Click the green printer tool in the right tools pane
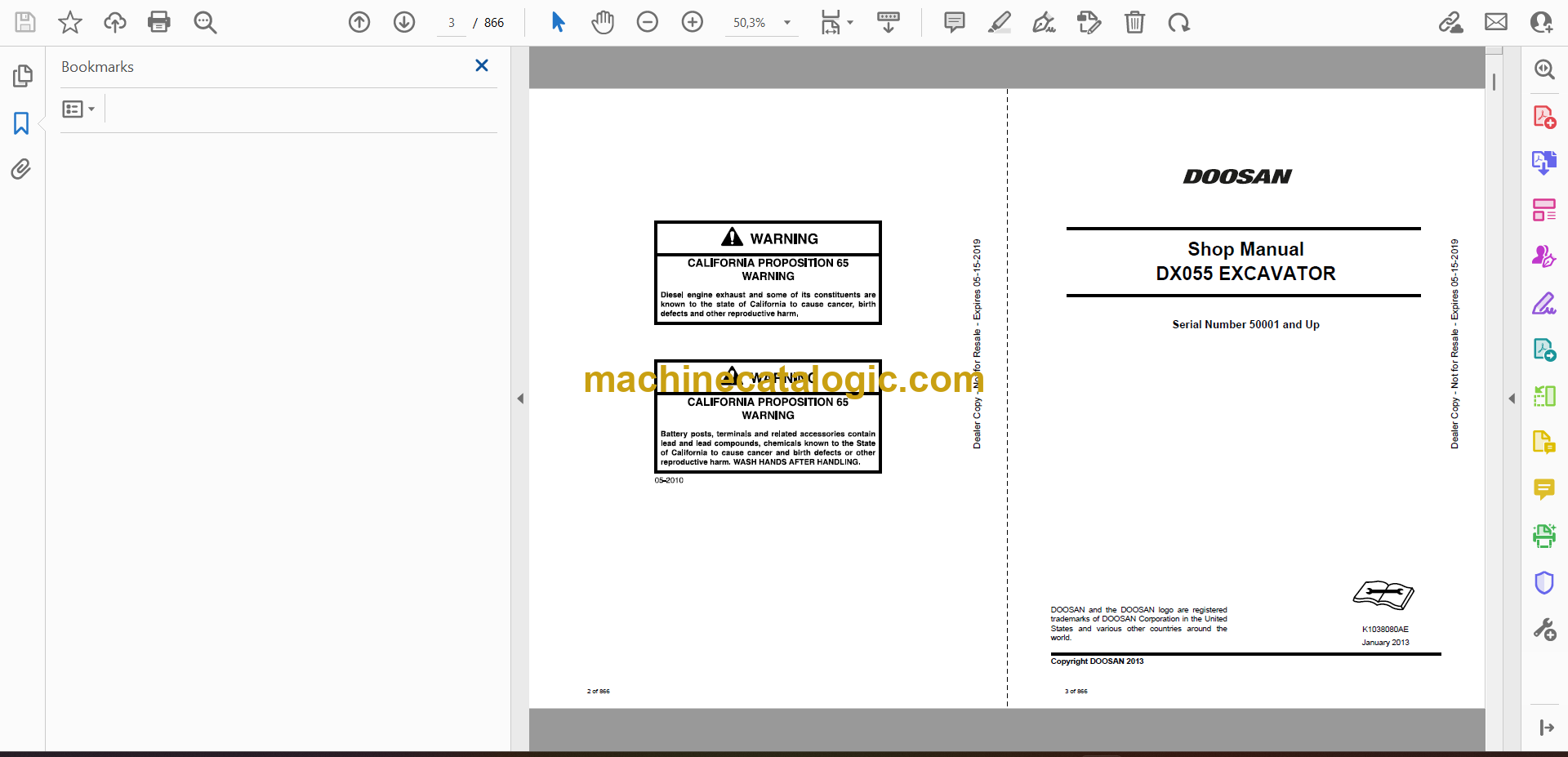The width and height of the screenshot is (1568, 757). pyautogui.click(x=1544, y=536)
